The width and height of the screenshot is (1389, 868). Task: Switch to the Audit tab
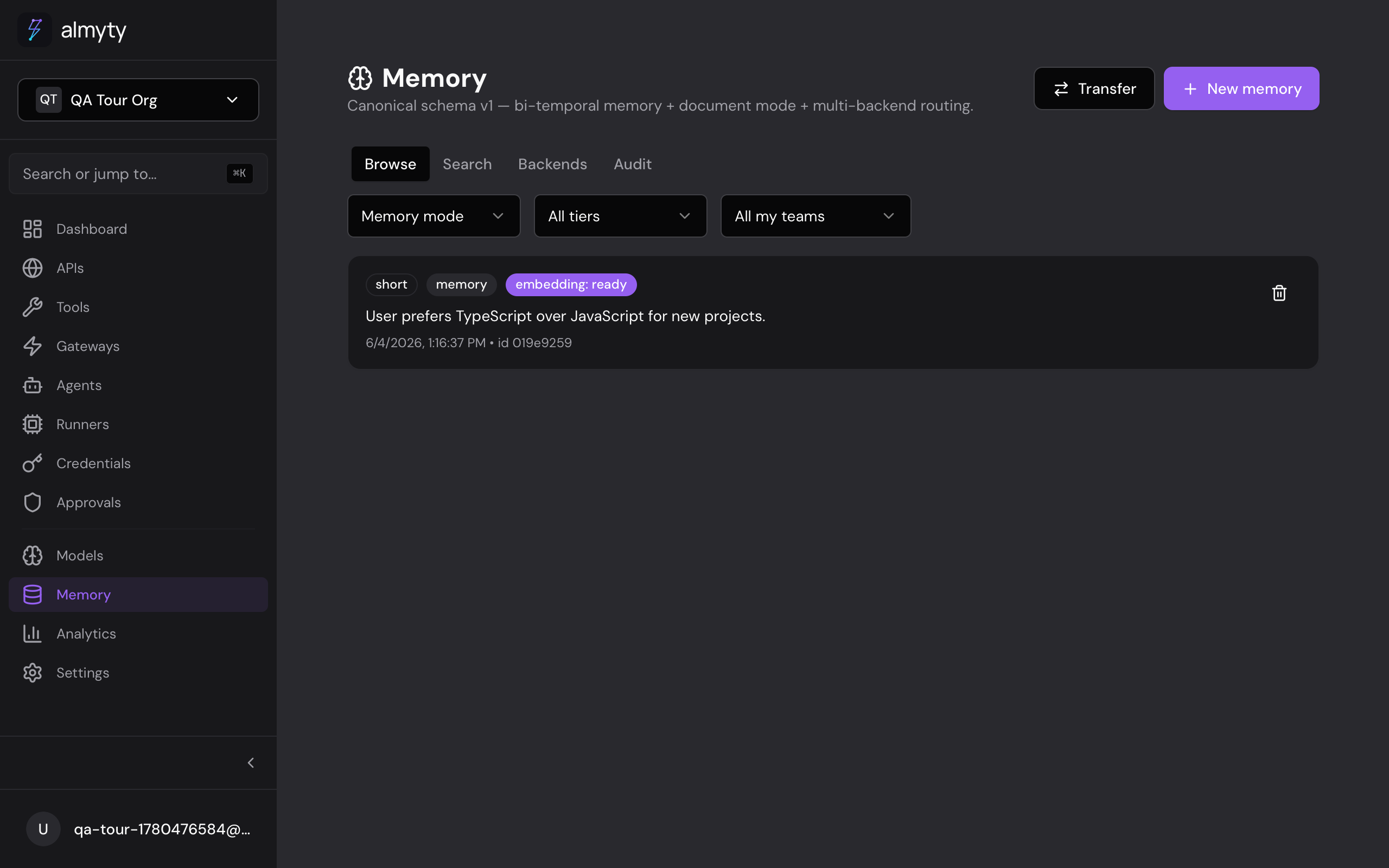pyautogui.click(x=633, y=164)
